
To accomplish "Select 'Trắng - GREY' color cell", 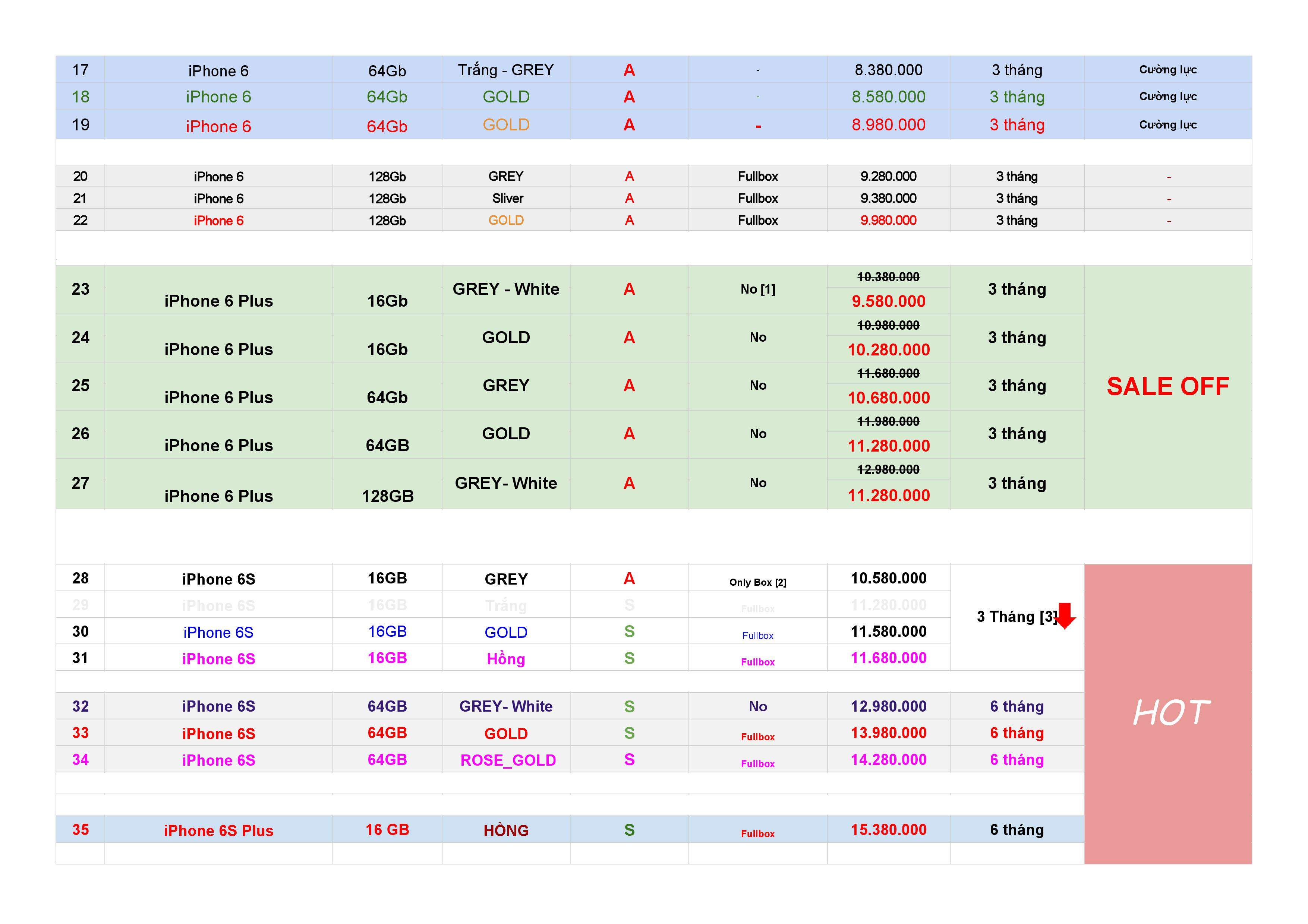I will (506, 70).
